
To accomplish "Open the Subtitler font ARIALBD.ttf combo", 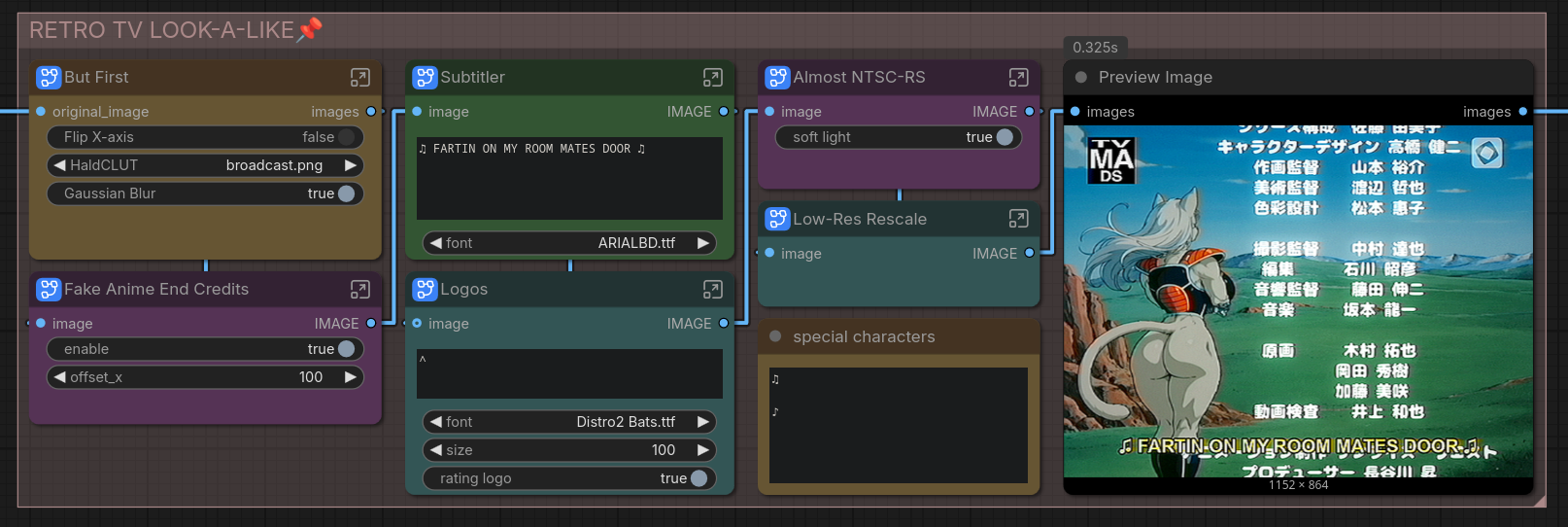I will click(x=569, y=243).
